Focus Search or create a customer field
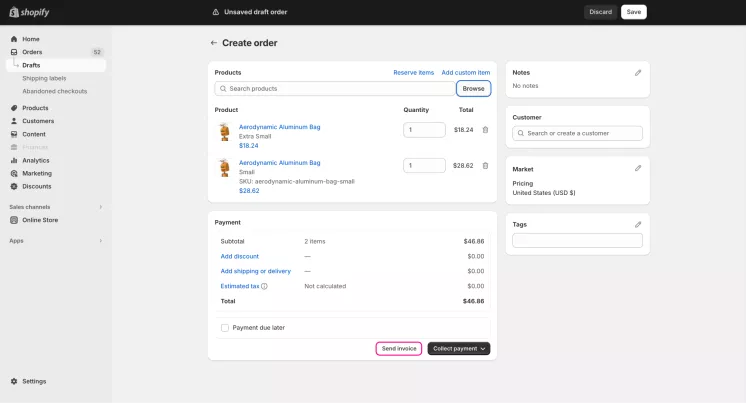 click(578, 133)
